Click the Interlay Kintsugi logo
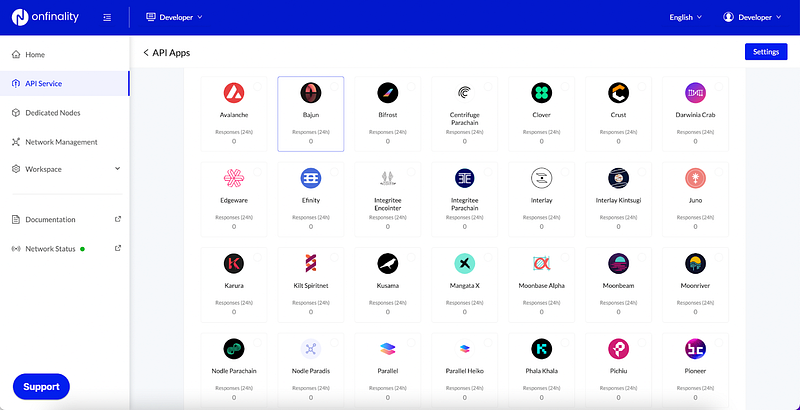The width and height of the screenshot is (800, 410). tap(618, 178)
